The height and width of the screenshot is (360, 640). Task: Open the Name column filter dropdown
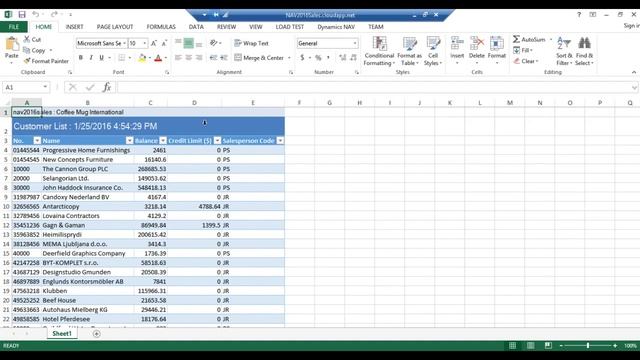coord(129,140)
